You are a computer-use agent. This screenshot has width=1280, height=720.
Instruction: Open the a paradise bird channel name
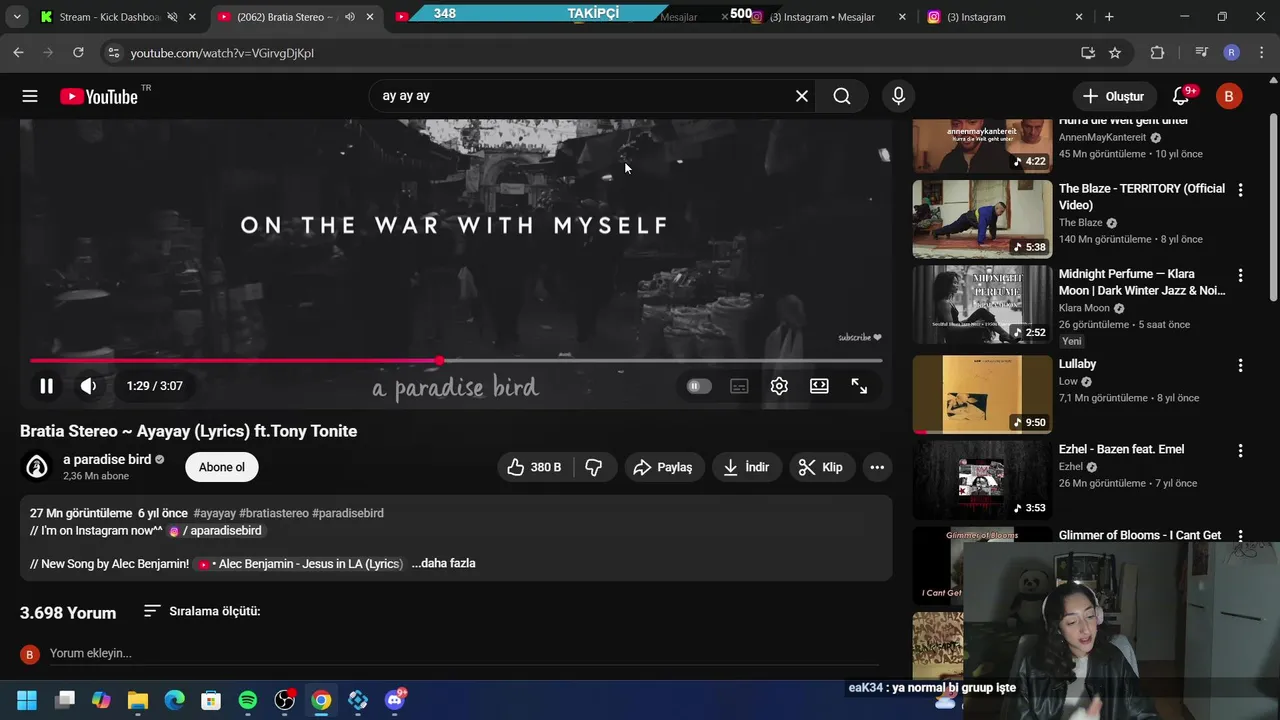pos(107,459)
